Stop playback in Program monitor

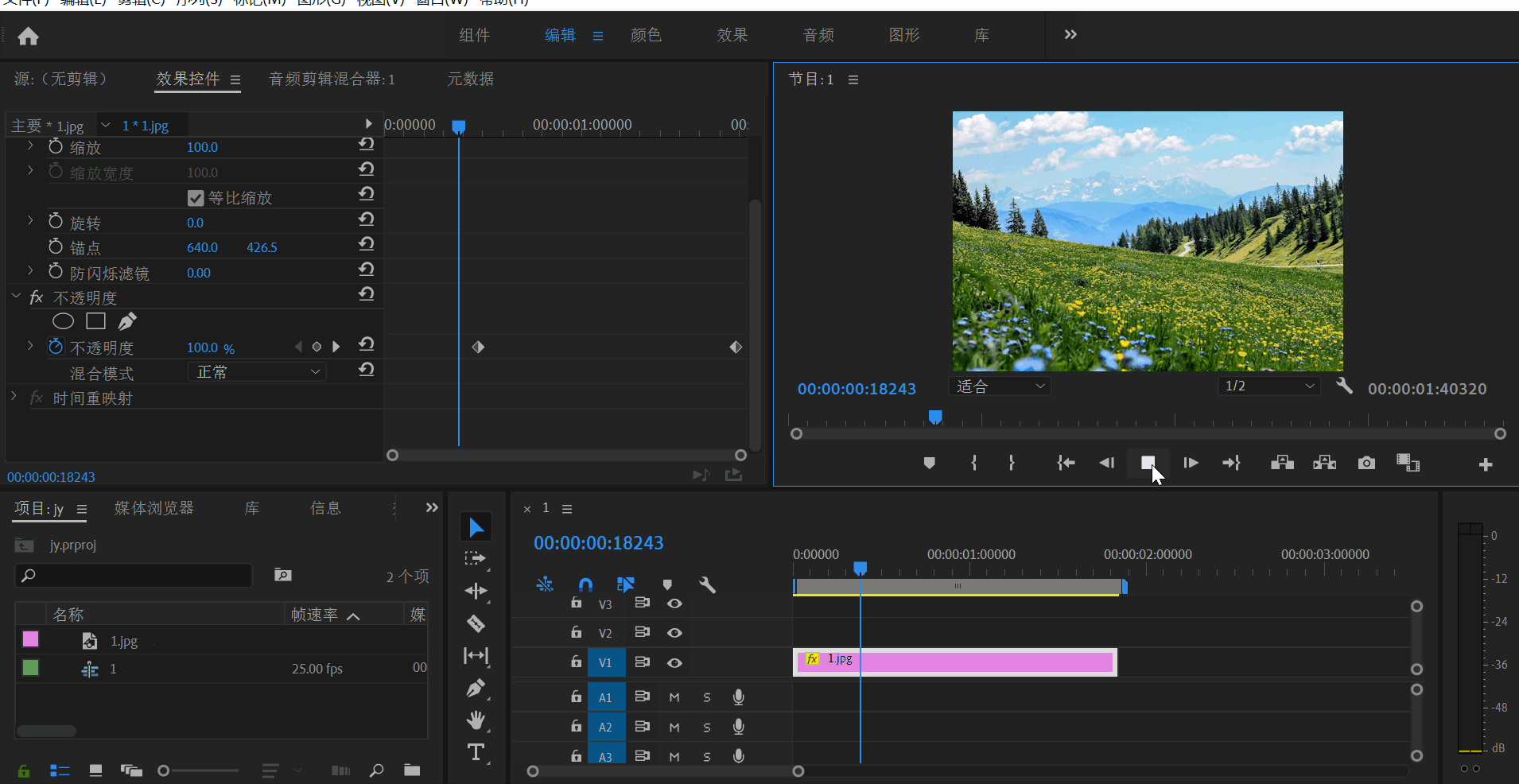tap(1148, 463)
